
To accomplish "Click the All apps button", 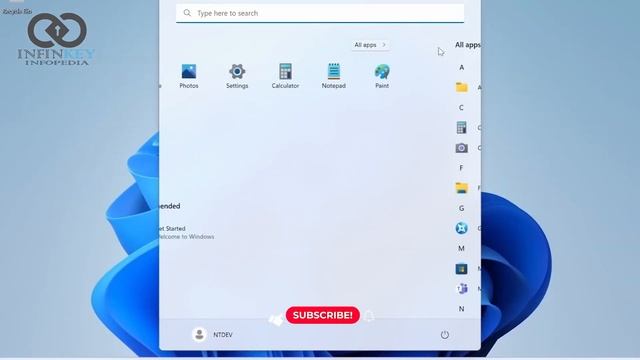I will [370, 45].
